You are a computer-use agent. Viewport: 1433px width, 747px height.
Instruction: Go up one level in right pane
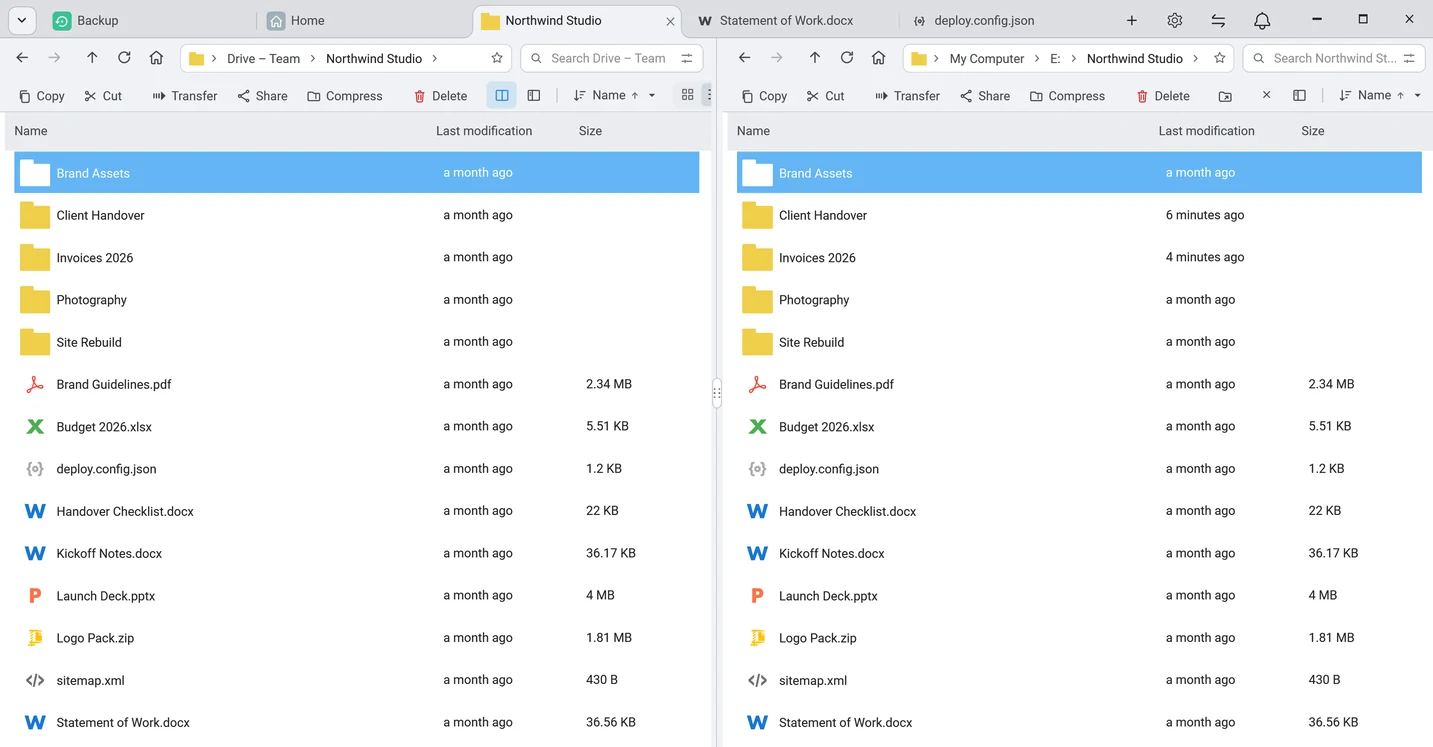815,58
